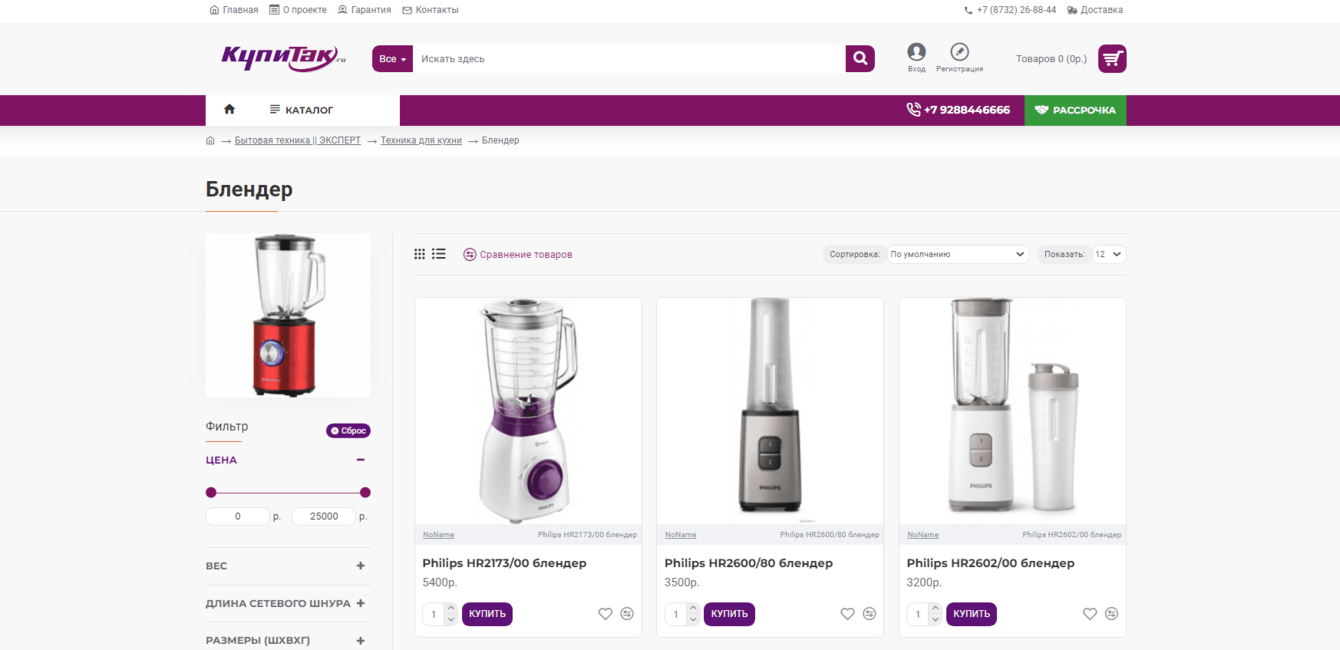Add Philips HR2600/80 to comparison
Screen dimensions: 1340x650
pyautogui.click(x=869, y=614)
